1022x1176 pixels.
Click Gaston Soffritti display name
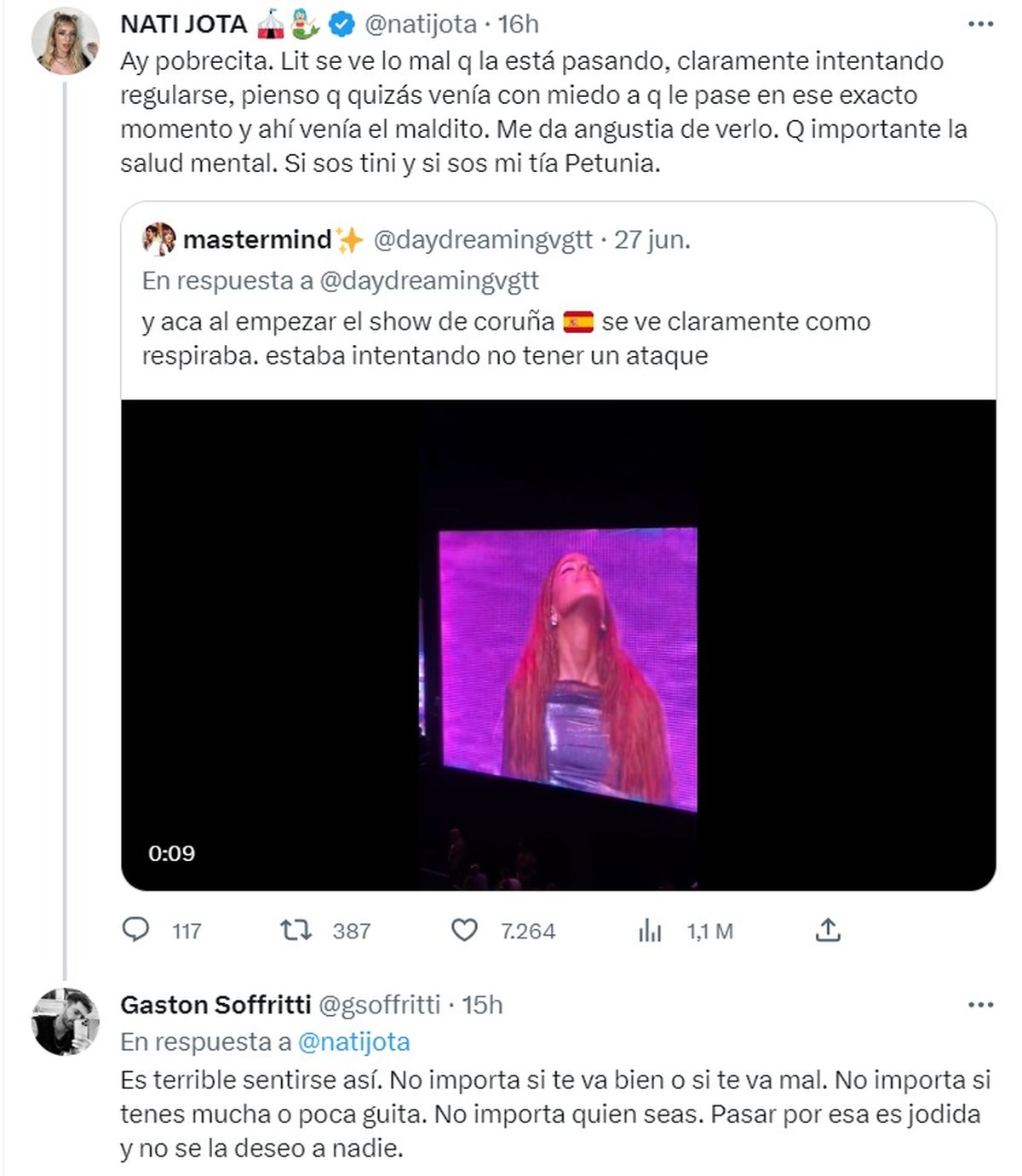[x=215, y=1005]
